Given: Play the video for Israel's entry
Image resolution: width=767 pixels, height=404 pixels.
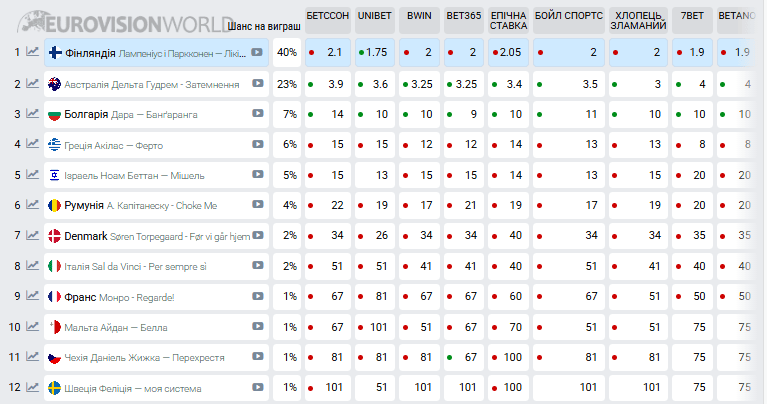Looking at the screenshot, I should [258, 174].
